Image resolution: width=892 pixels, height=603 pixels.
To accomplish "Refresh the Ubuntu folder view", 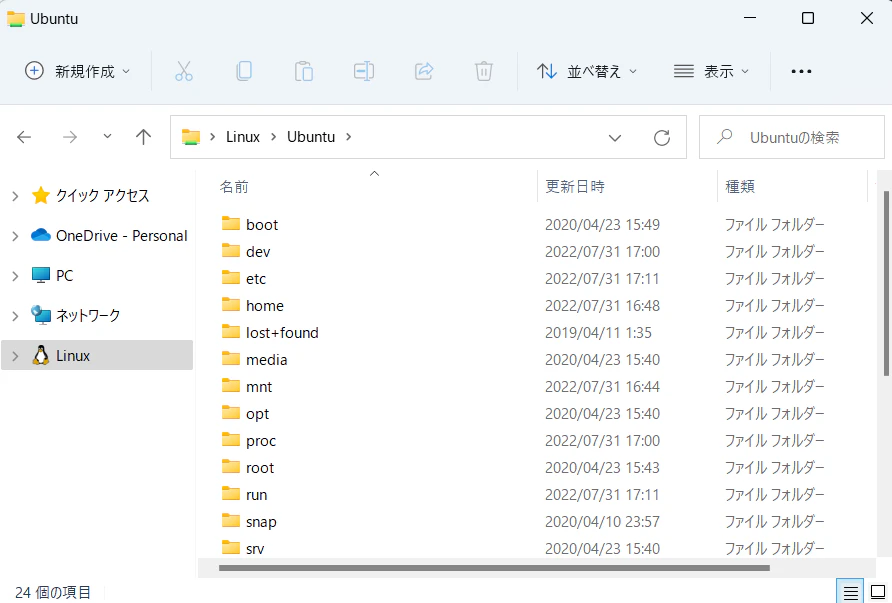I will click(x=662, y=138).
